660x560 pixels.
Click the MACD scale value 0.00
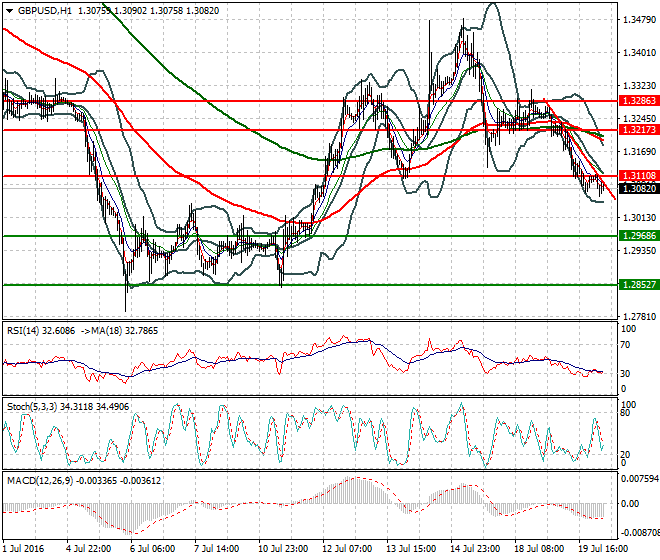[x=630, y=504]
